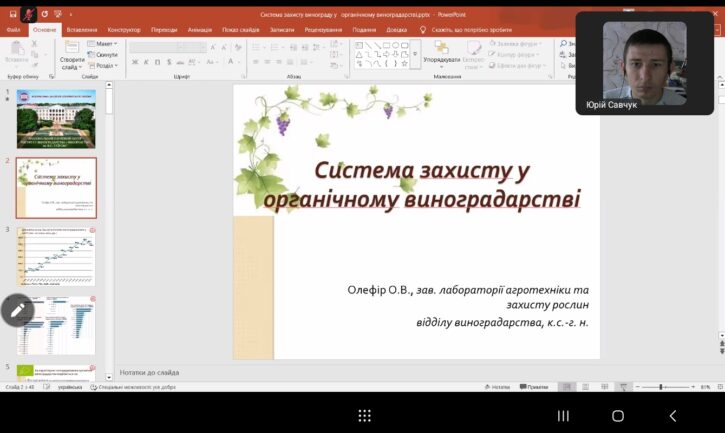Click the increase indent icon
Viewport: 725px width, 433px height.
click(x=305, y=47)
